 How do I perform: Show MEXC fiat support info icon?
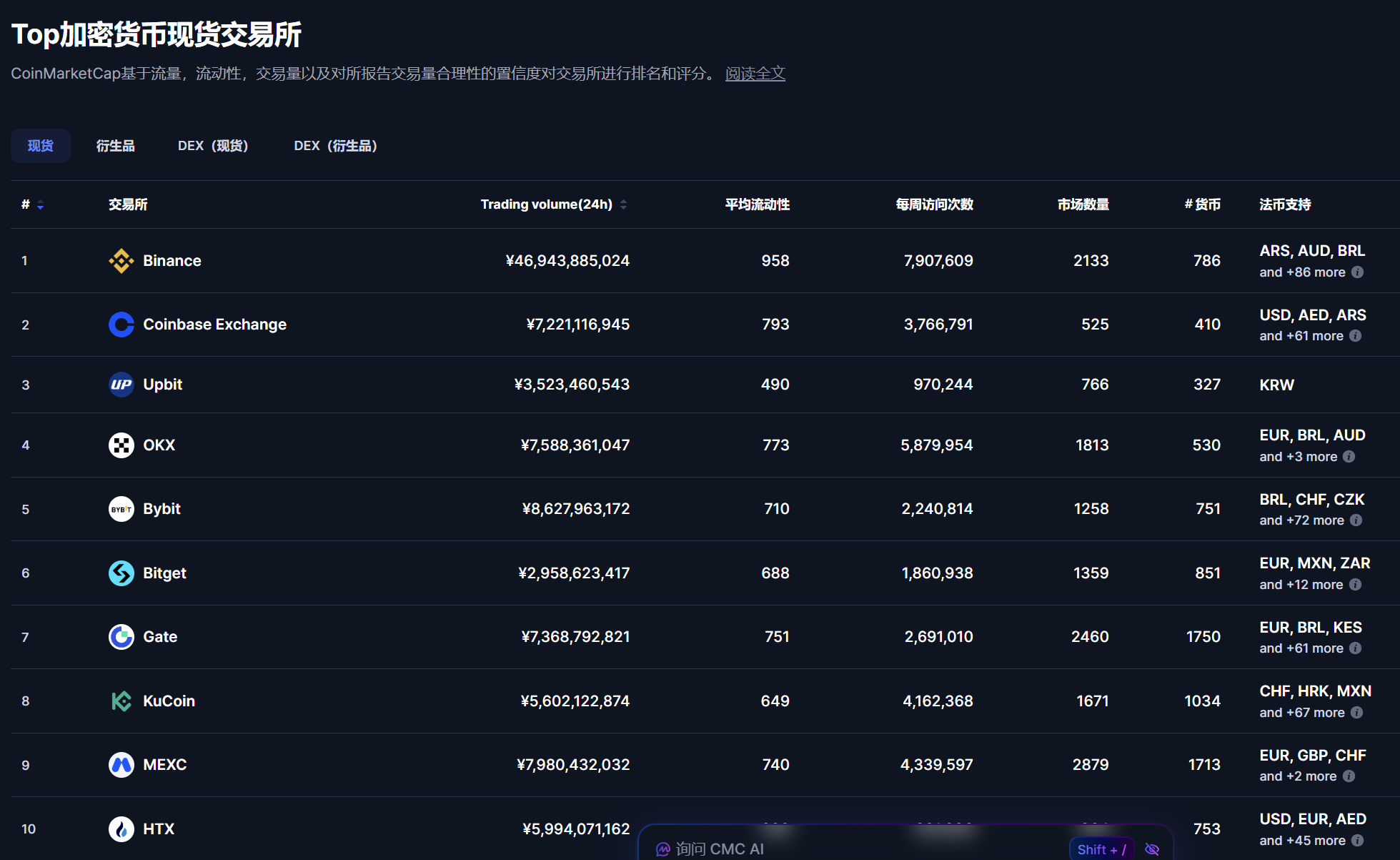point(1349,776)
